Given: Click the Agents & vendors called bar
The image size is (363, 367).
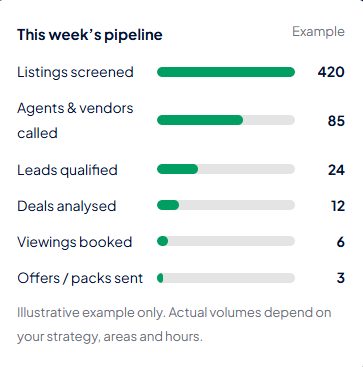Looking at the screenshot, I should click(x=226, y=120).
